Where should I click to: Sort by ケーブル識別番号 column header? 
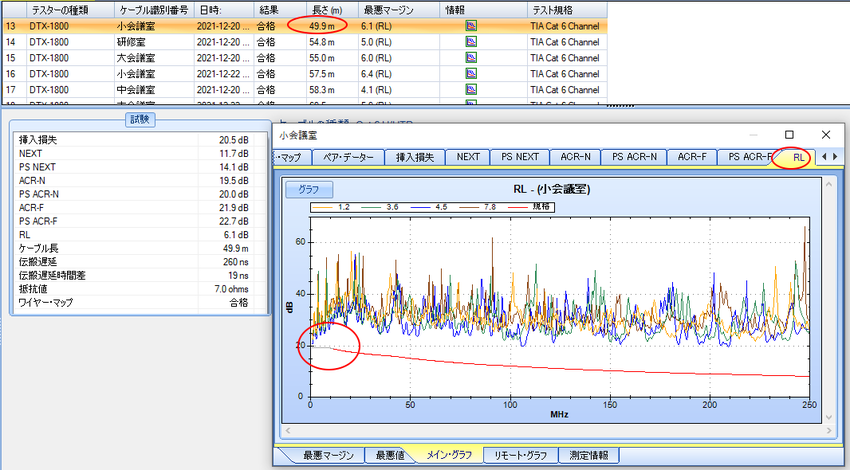(154, 10)
